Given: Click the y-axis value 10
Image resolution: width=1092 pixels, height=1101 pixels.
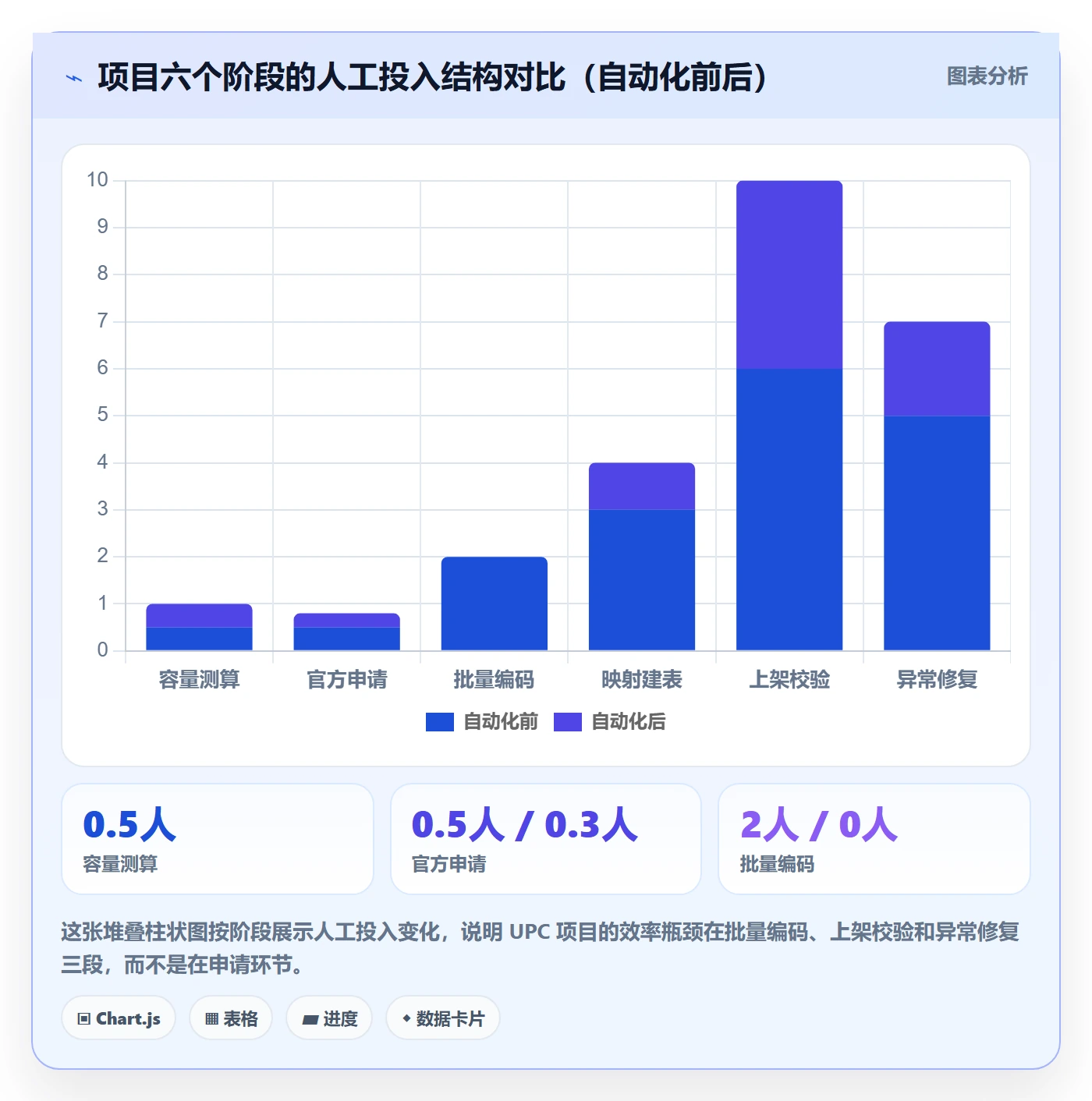Looking at the screenshot, I should 97,180.
